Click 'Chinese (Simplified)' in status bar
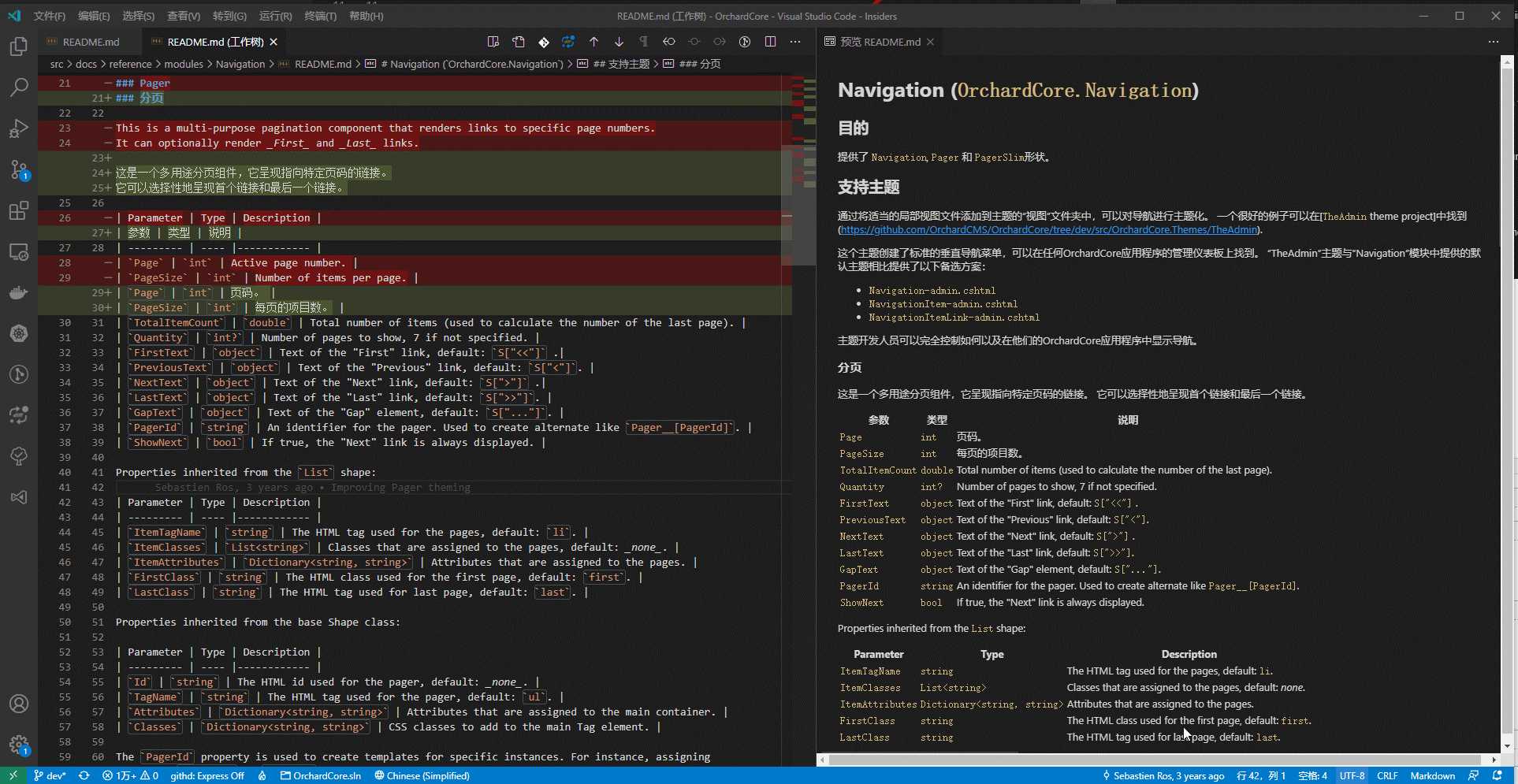This screenshot has height=784, width=1518. click(x=422, y=775)
